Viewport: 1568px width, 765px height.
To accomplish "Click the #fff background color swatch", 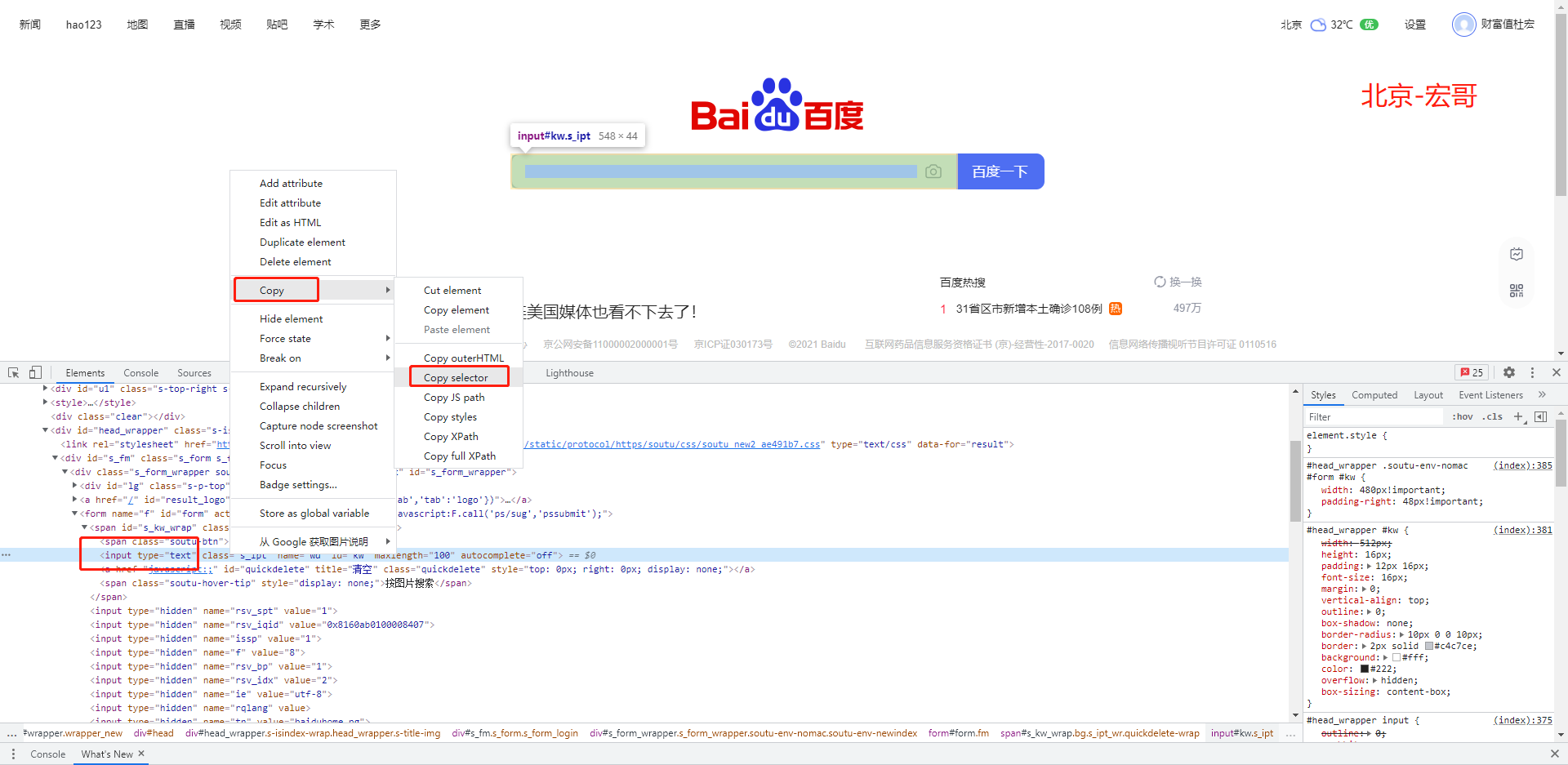I will (1396, 657).
